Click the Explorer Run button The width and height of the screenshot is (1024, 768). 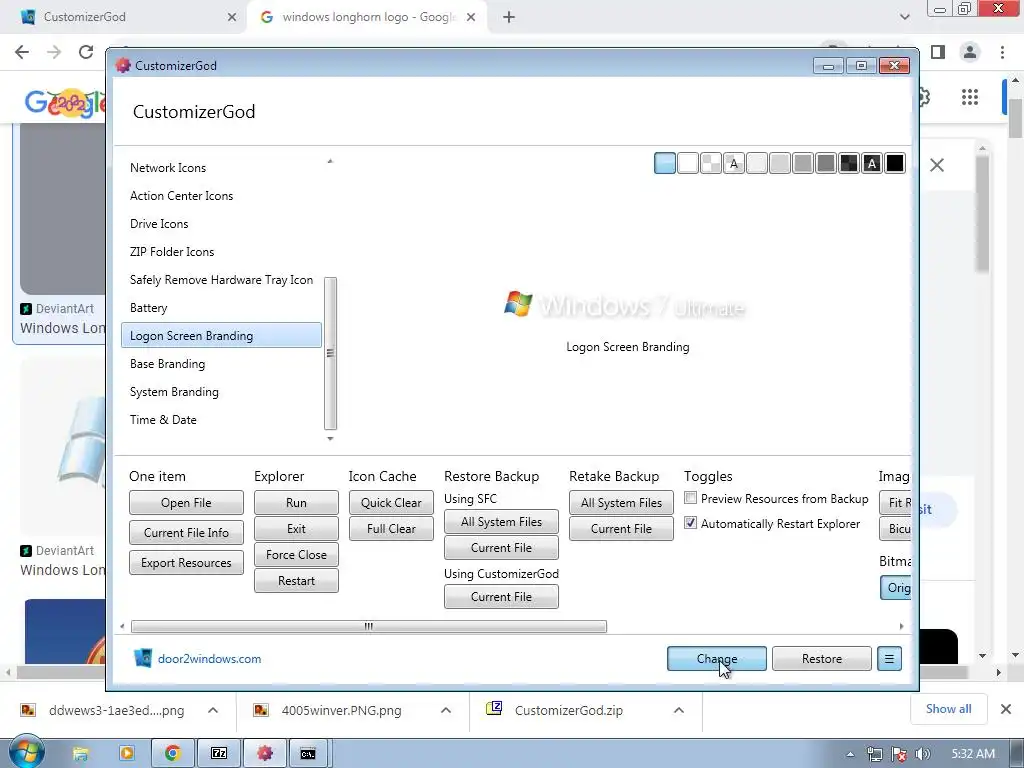pyautogui.click(x=296, y=503)
